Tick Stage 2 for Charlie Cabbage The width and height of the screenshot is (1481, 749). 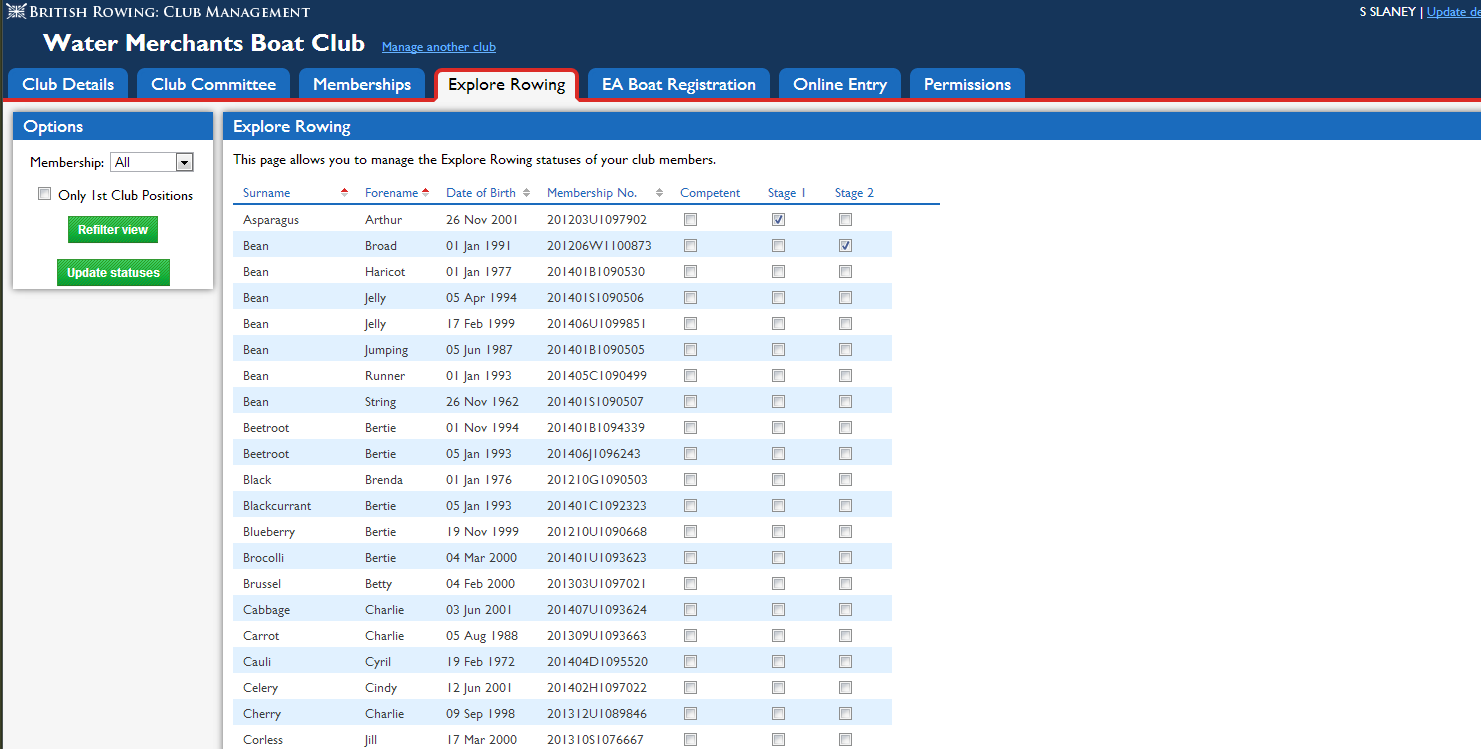pyautogui.click(x=845, y=609)
